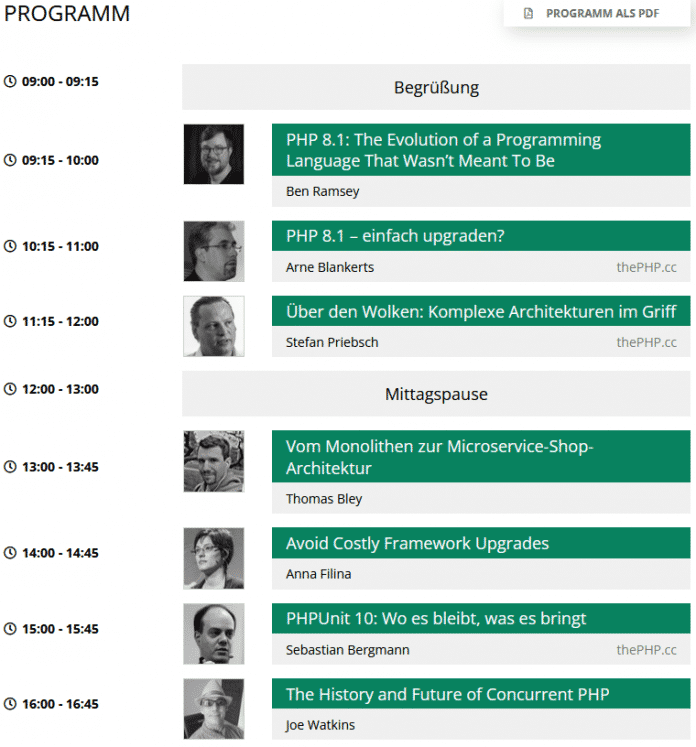Open the PHP 8.1 – einfach upgraden talk

(395, 236)
